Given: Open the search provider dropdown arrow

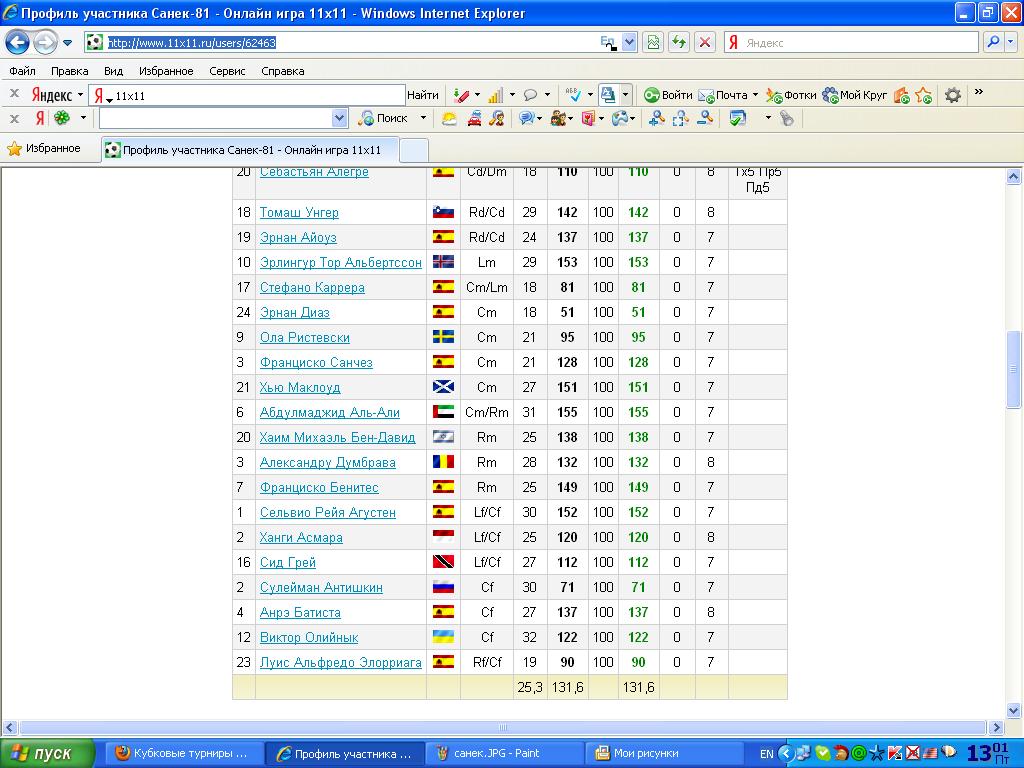Looking at the screenshot, I should (x=1011, y=42).
